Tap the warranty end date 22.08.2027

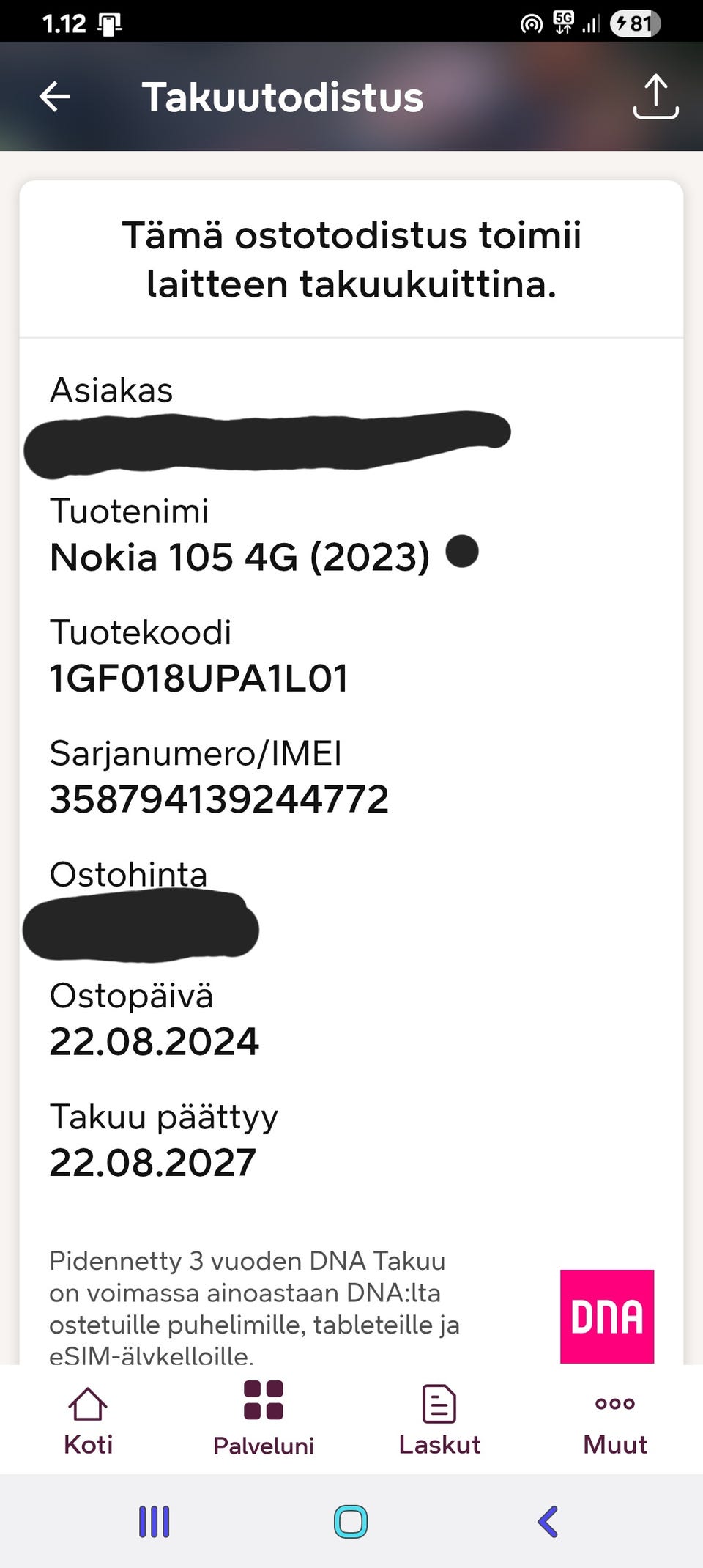click(153, 1162)
